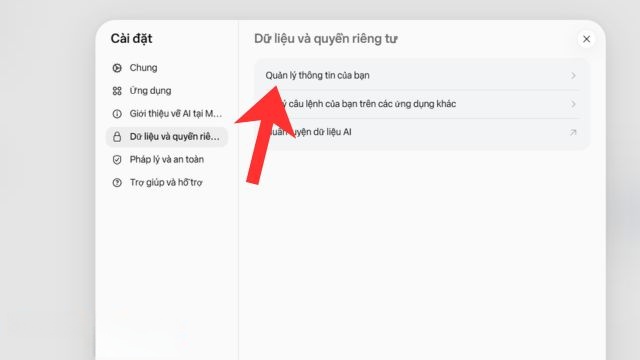Open Giới thiệu về AI tại M... section
This screenshot has width=640, height=360.
click(167, 113)
